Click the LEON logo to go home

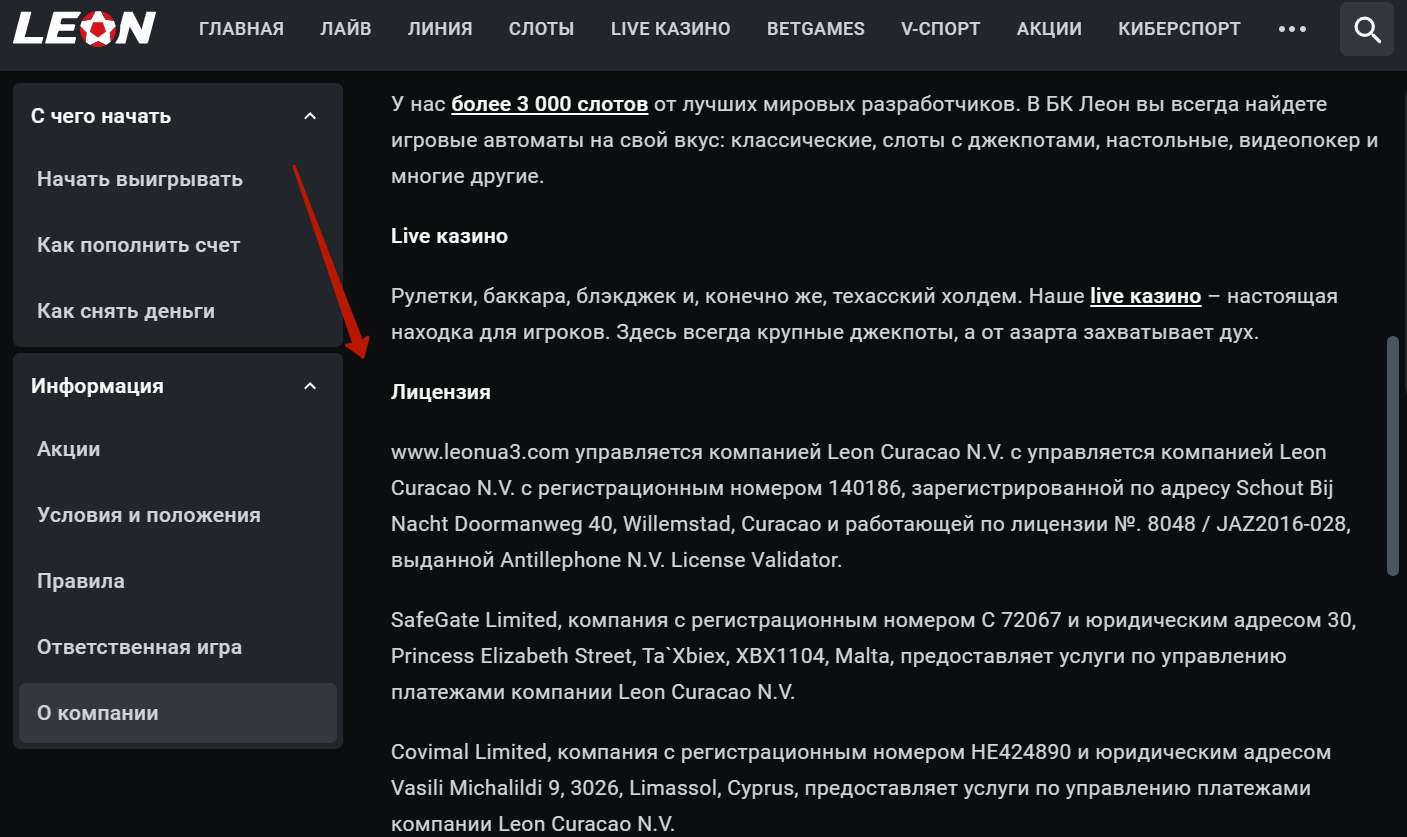pyautogui.click(x=84, y=28)
